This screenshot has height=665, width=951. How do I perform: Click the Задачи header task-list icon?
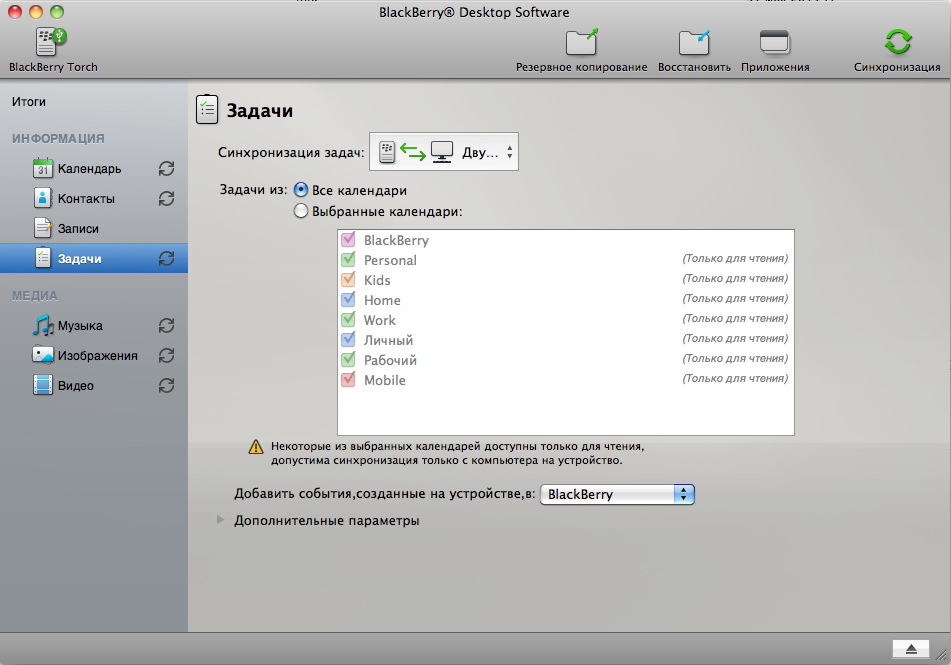(207, 109)
